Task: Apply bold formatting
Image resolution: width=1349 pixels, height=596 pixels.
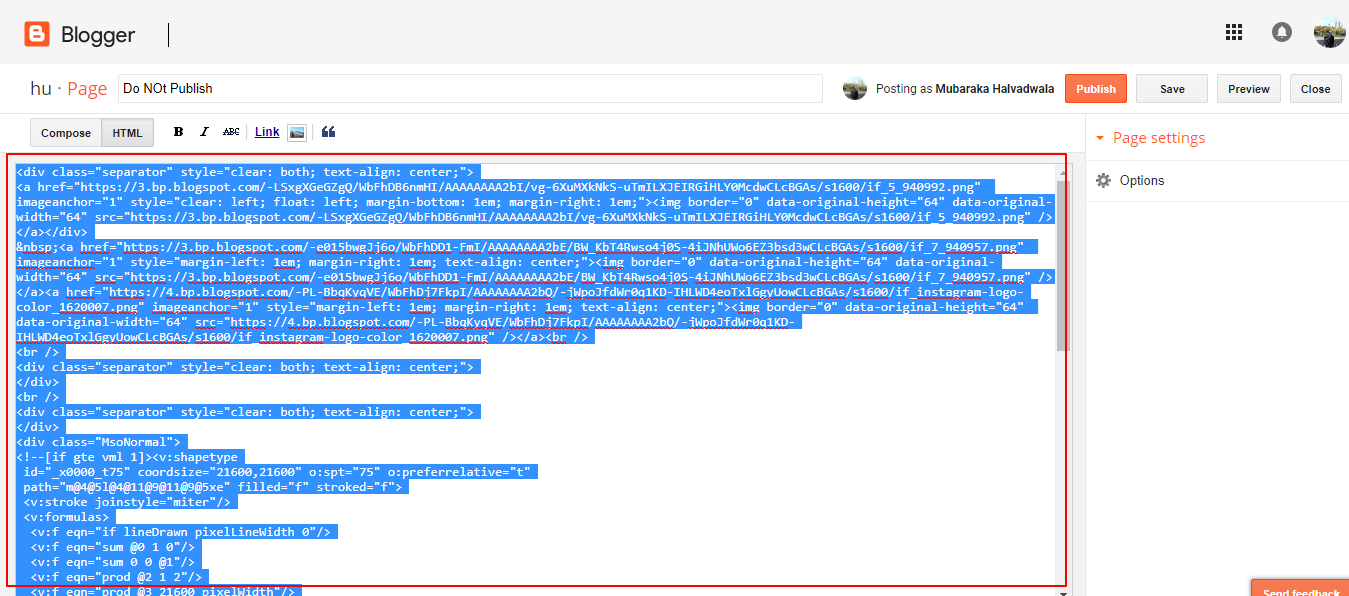Action: 179,132
